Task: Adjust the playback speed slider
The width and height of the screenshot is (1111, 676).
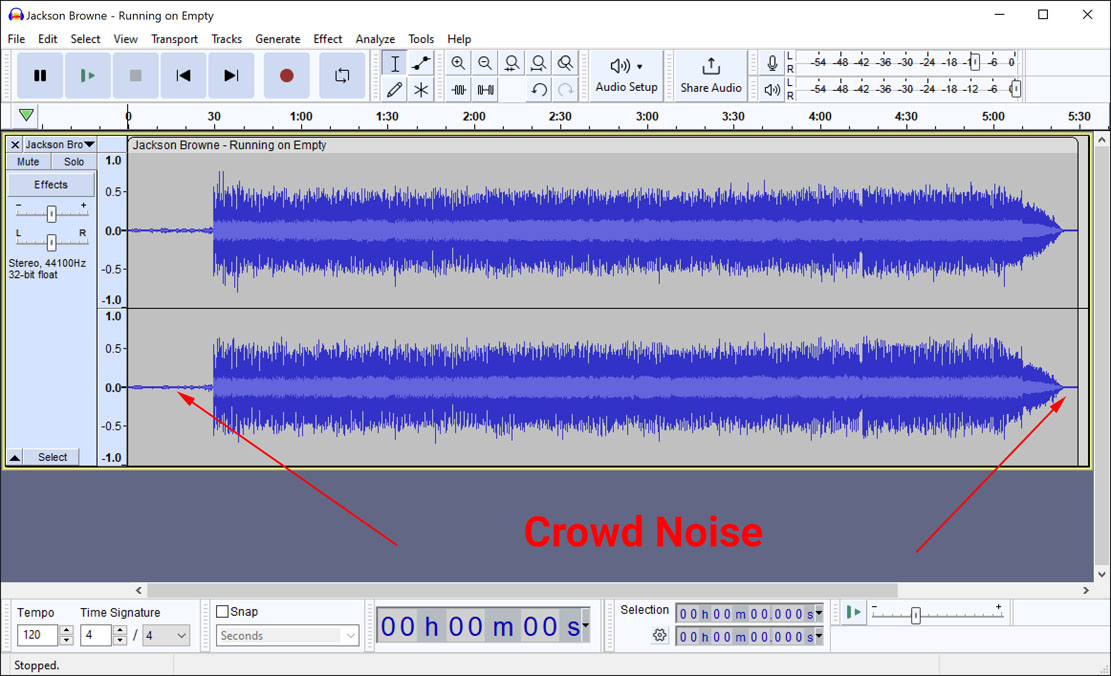Action: coord(915,615)
